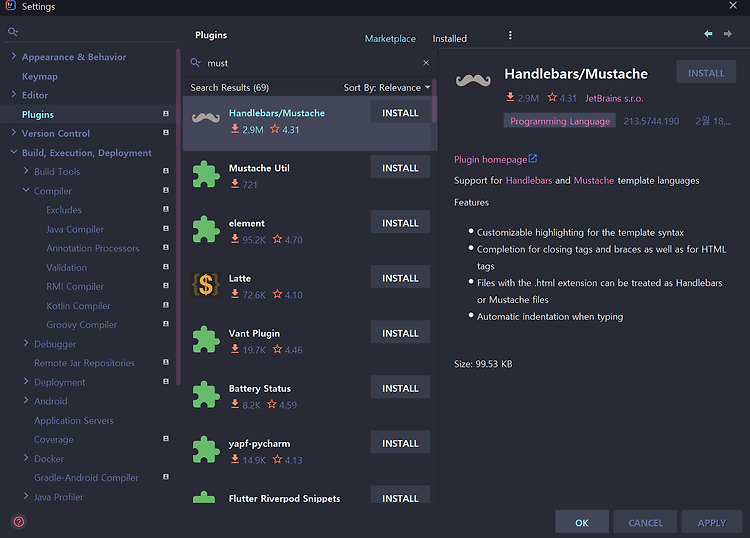Click the Mustache Util puzzle icon
Screen dimensions: 750x538
[206, 175]
